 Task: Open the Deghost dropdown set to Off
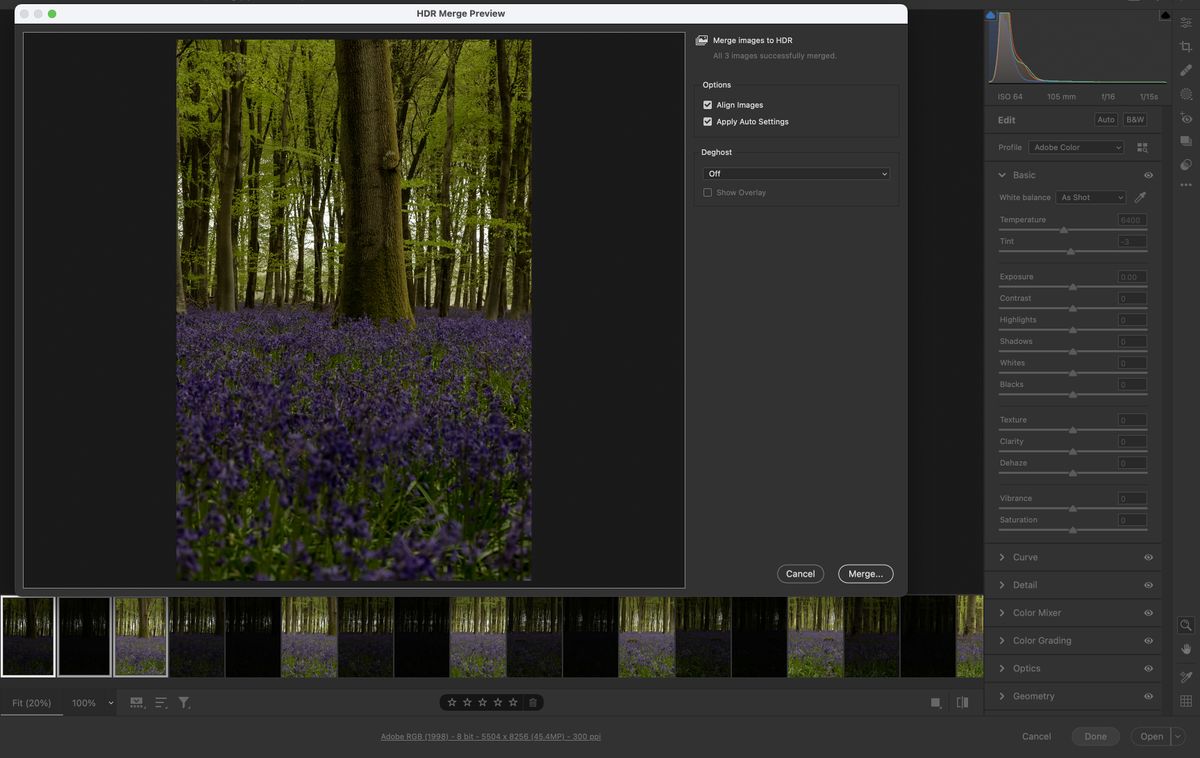pyautogui.click(x=795, y=173)
